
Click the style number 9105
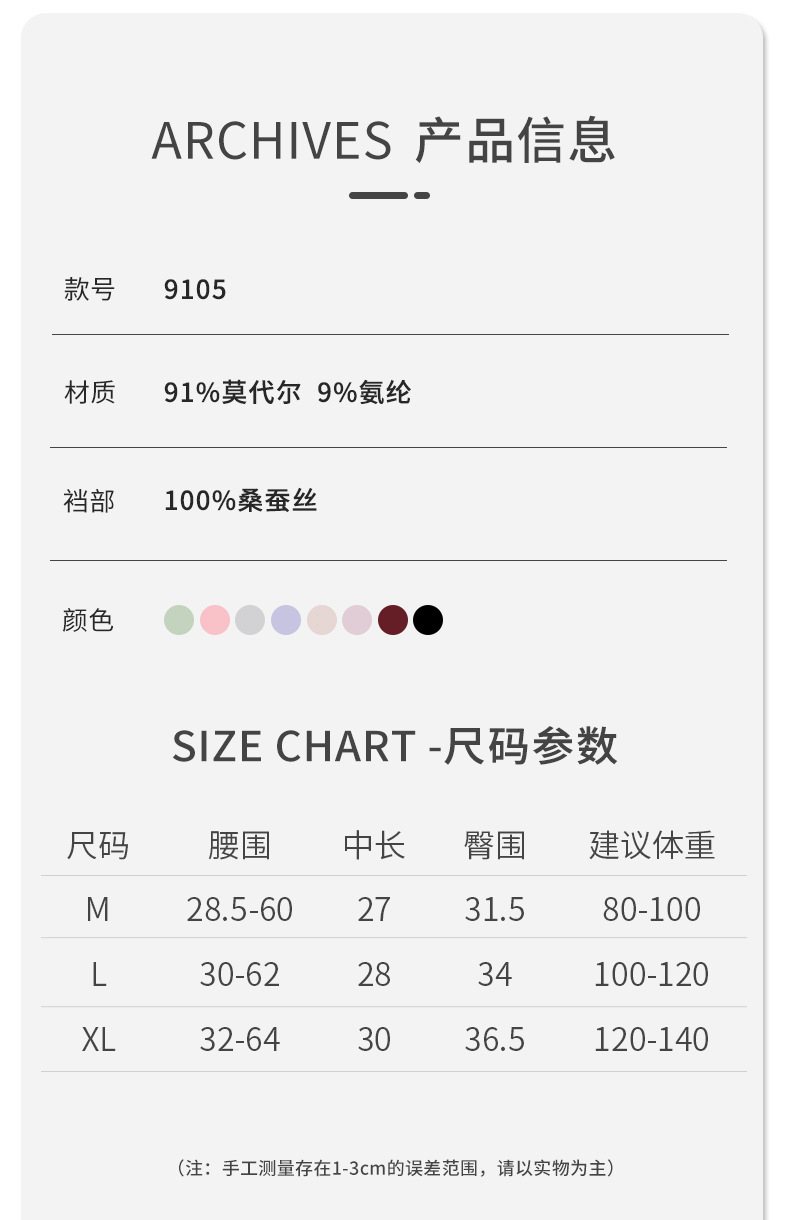coord(195,290)
